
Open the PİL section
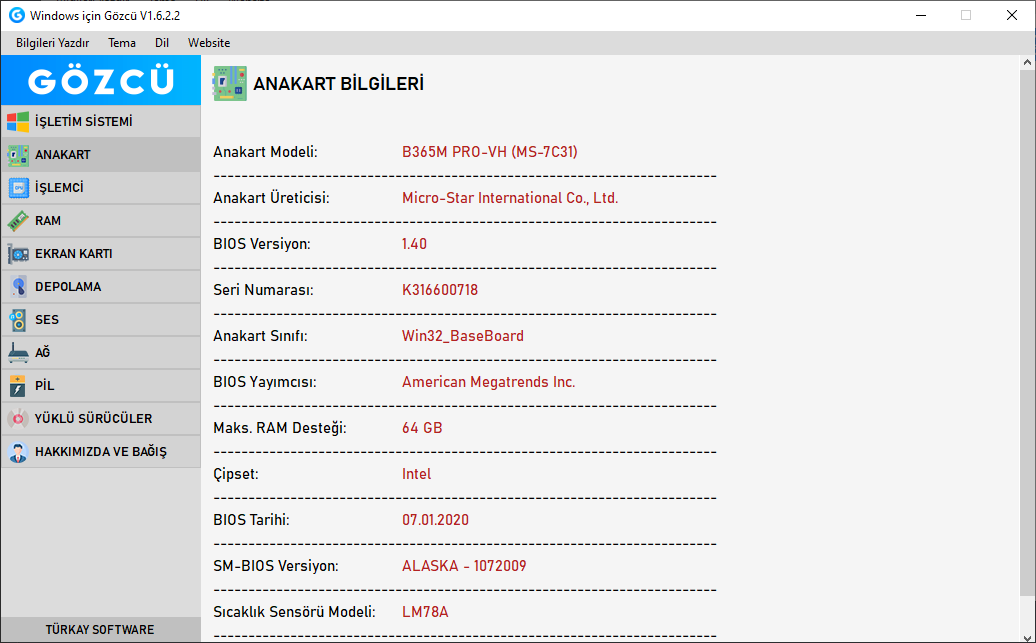[x=100, y=386]
